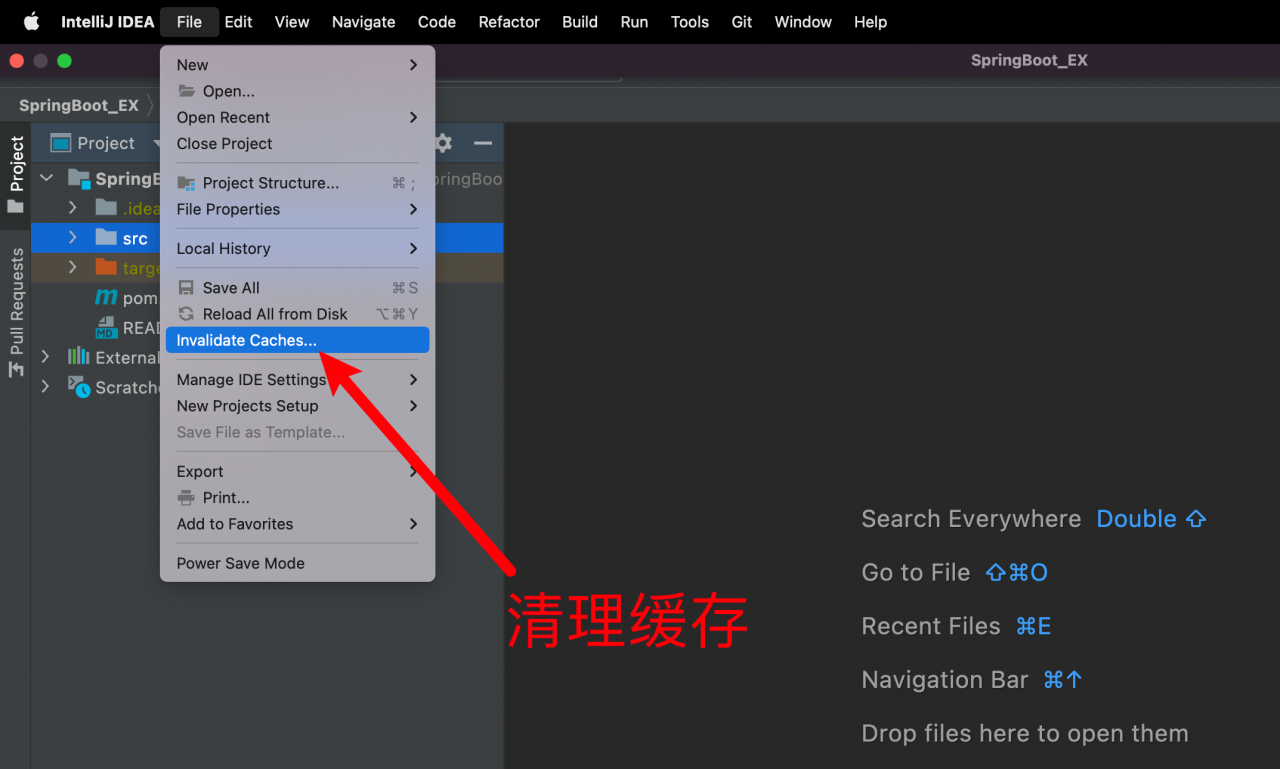Expand the Export submenu

297,472
